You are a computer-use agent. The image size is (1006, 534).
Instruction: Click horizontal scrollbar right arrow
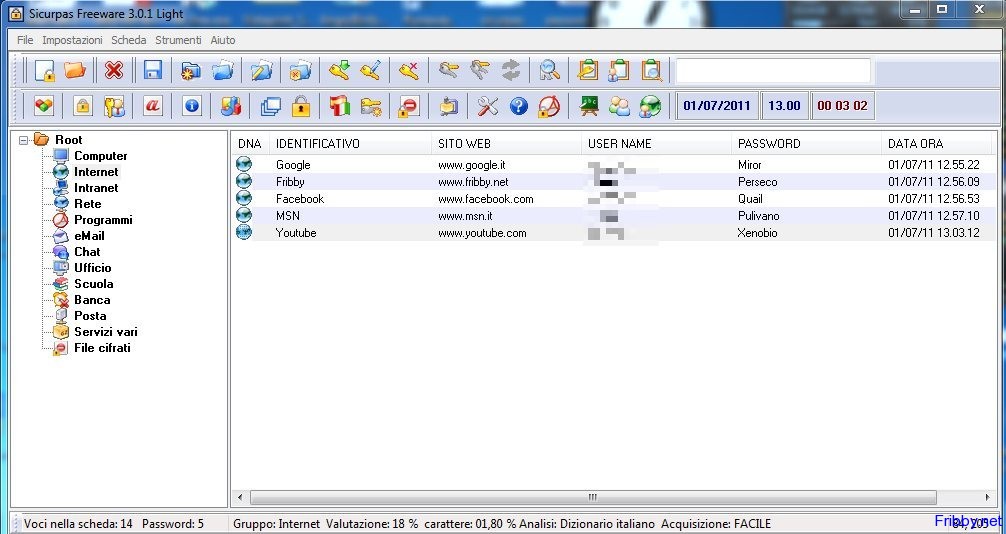pos(987,497)
